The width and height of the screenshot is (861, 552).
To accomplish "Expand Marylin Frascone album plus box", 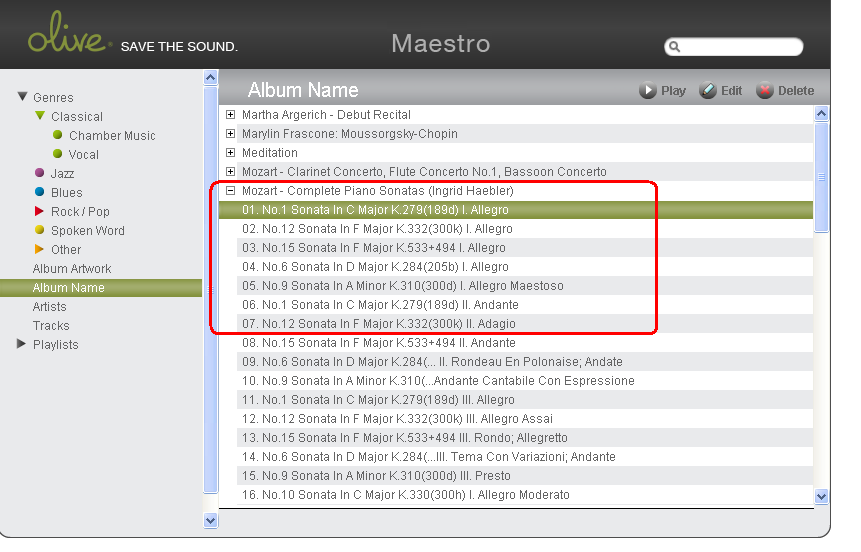I will (231, 133).
